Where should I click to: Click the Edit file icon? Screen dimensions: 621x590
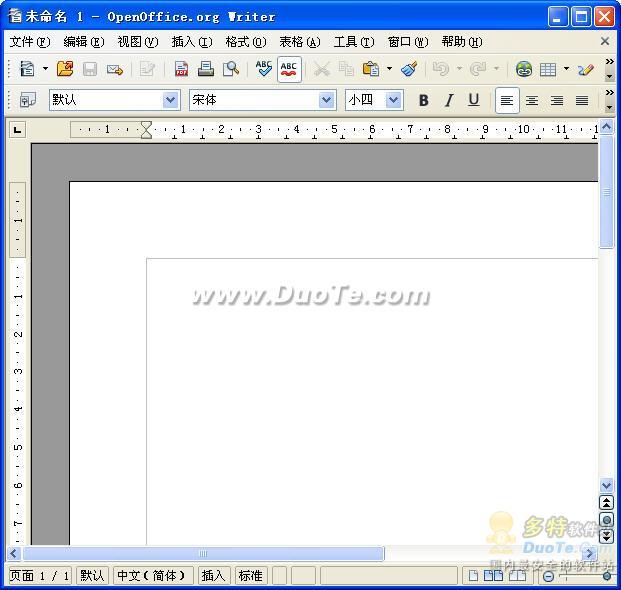[x=147, y=69]
